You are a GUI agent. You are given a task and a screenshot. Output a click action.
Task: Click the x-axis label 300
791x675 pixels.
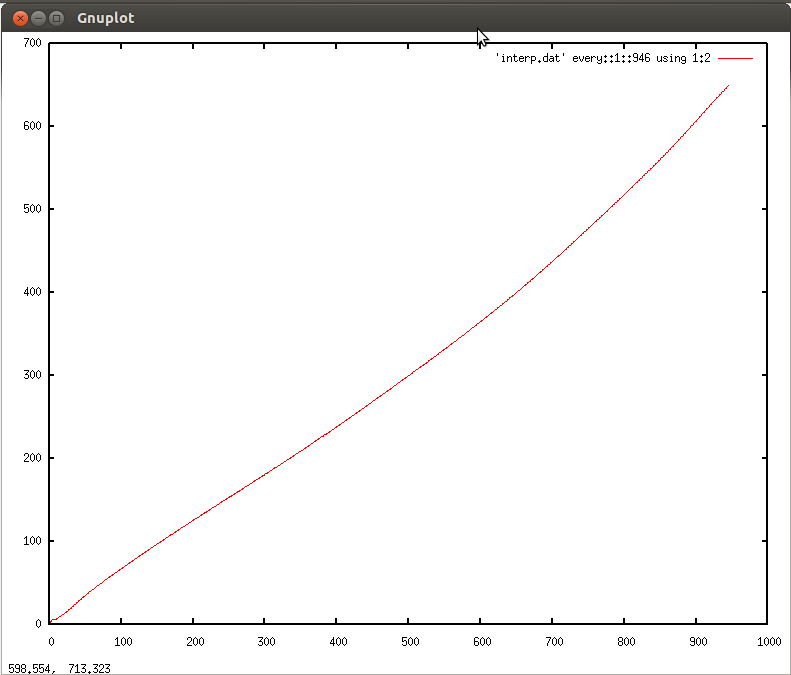266,642
